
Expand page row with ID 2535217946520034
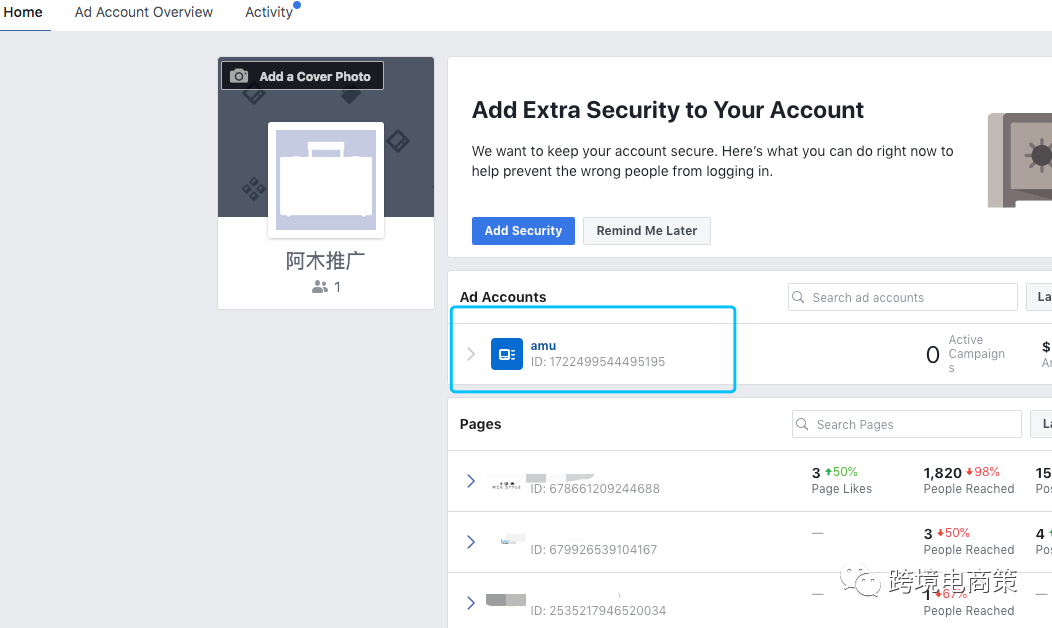point(471,603)
